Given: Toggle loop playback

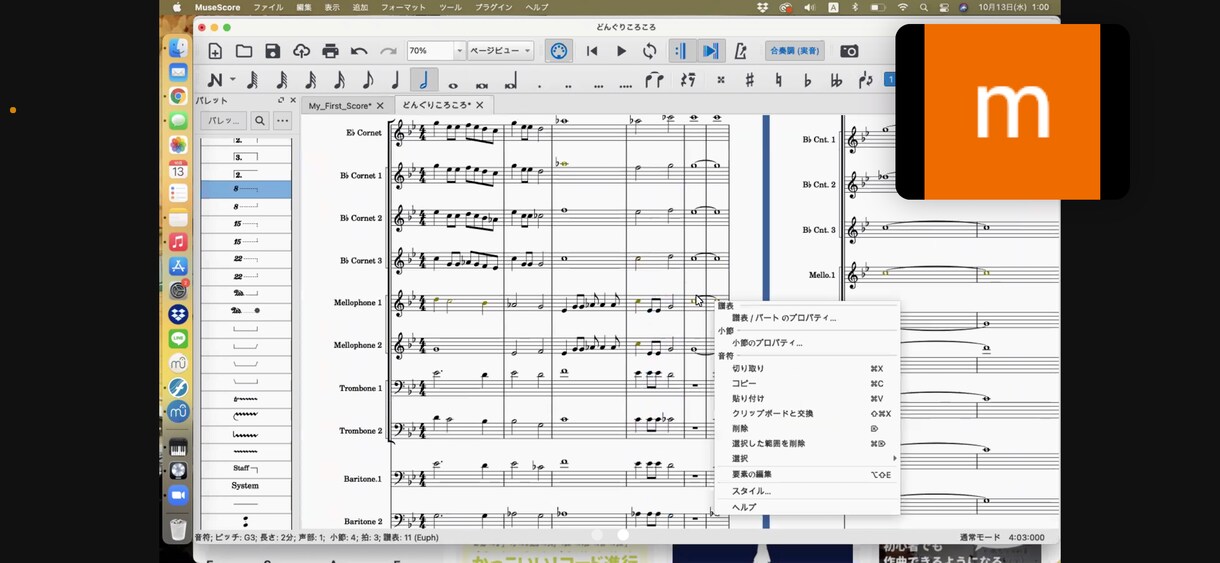Looking at the screenshot, I should [650, 51].
